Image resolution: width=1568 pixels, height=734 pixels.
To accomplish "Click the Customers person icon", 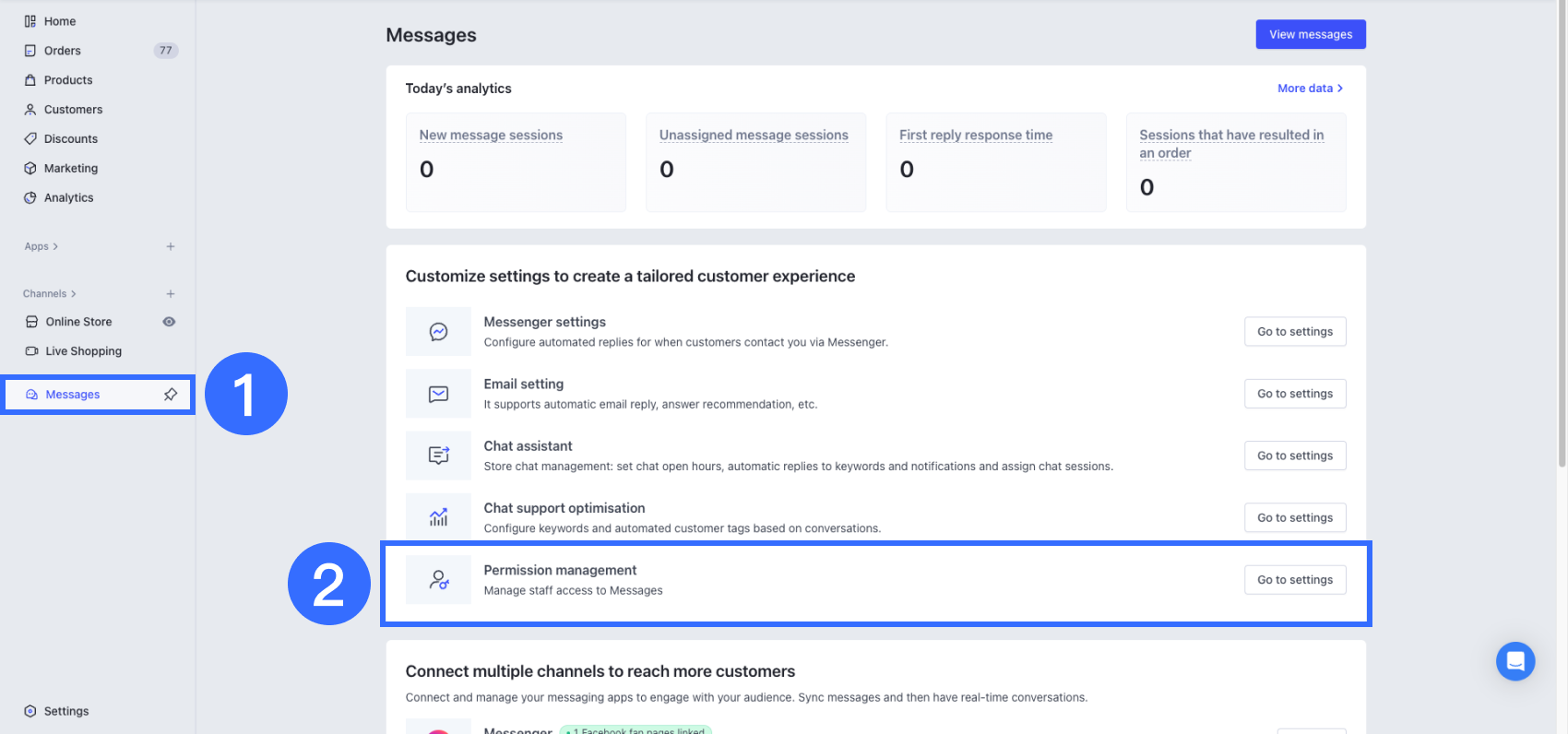I will pos(30,110).
